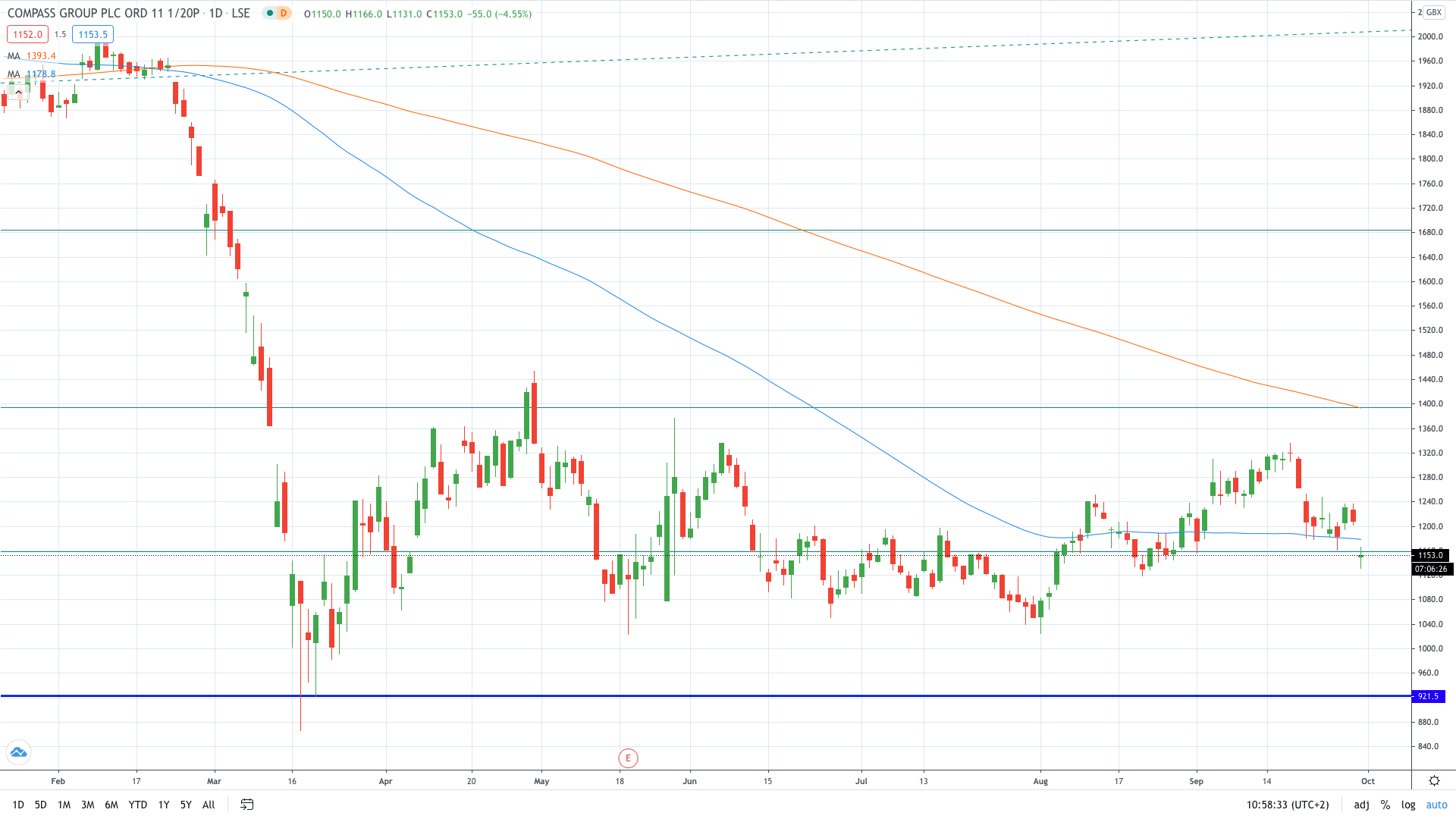1456x819 pixels.
Task: Select the All time range
Action: [209, 805]
